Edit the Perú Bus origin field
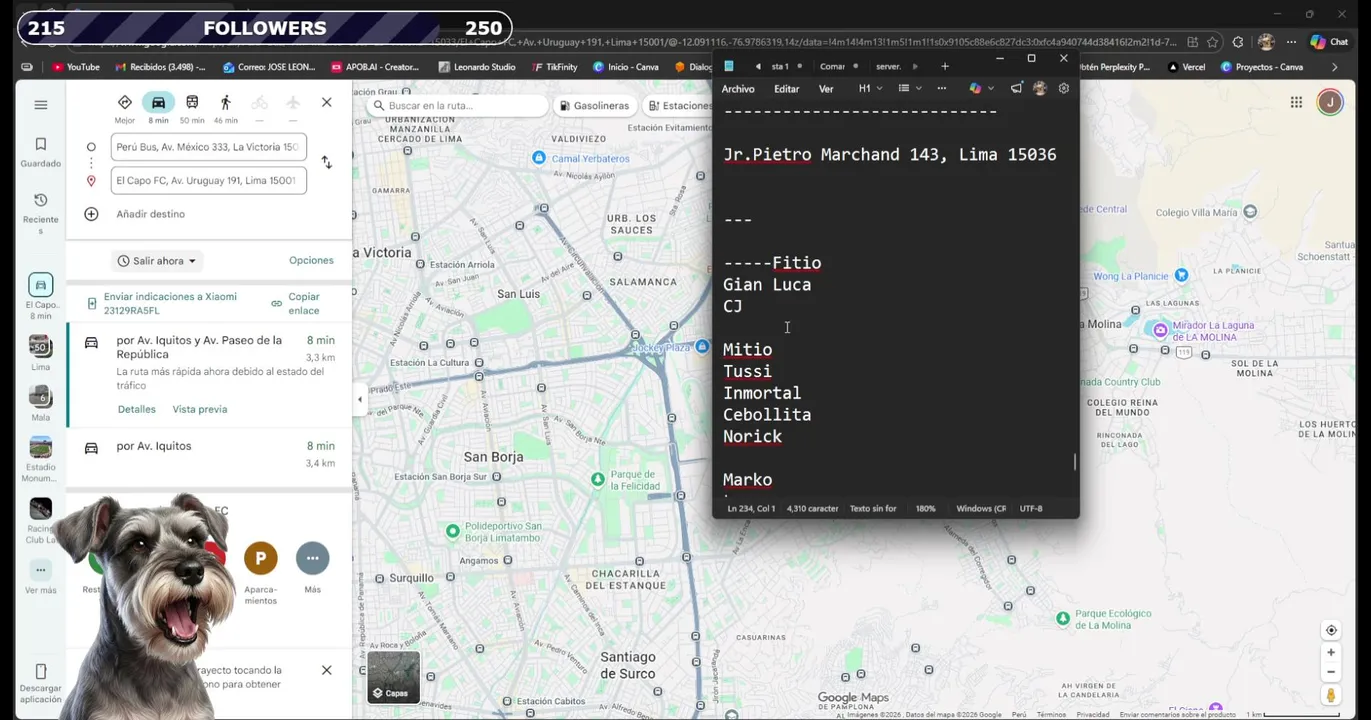This screenshot has width=1371, height=720. pos(208,147)
